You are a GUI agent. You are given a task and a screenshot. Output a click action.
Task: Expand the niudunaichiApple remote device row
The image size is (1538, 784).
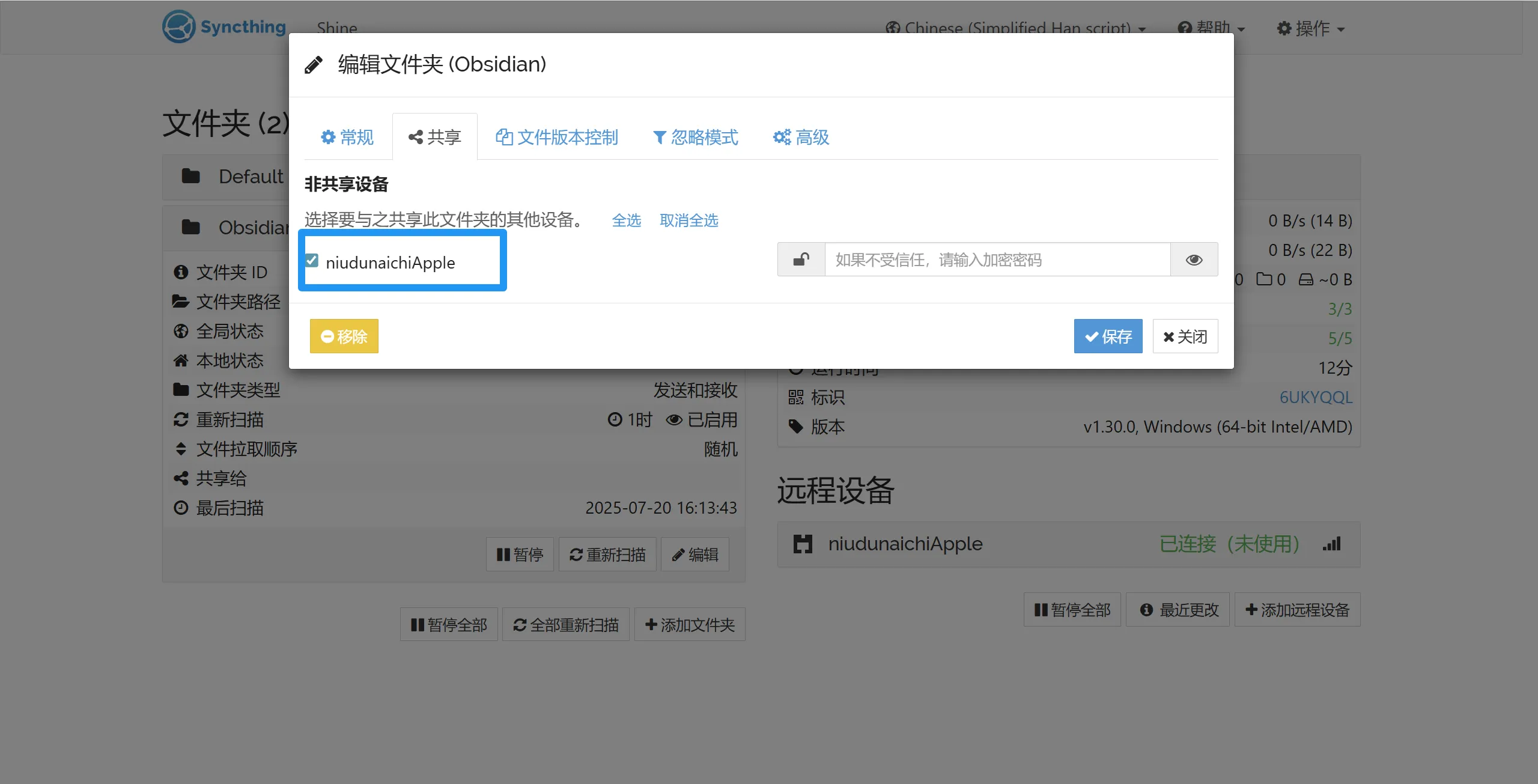point(1069,544)
